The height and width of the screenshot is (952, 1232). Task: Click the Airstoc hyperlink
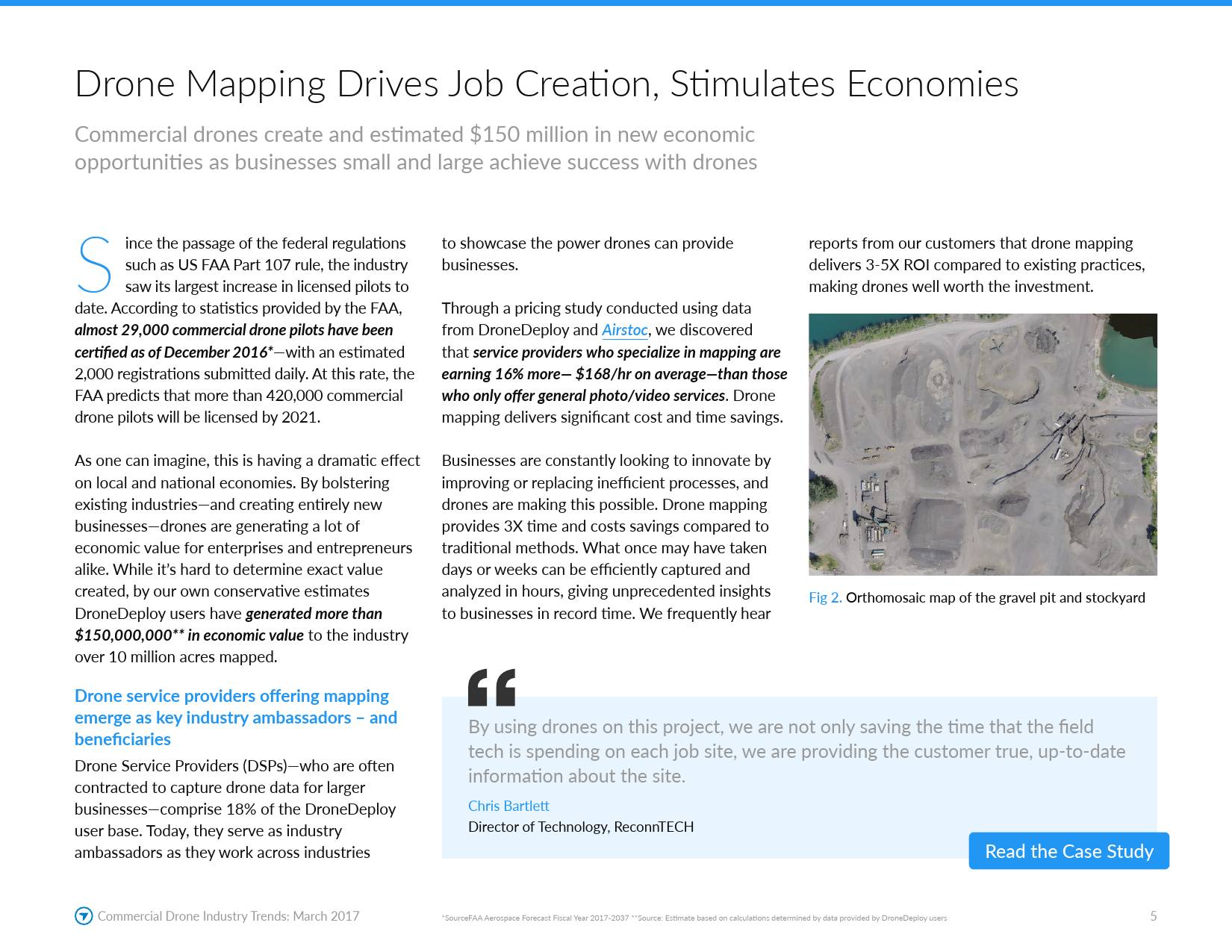point(624,330)
